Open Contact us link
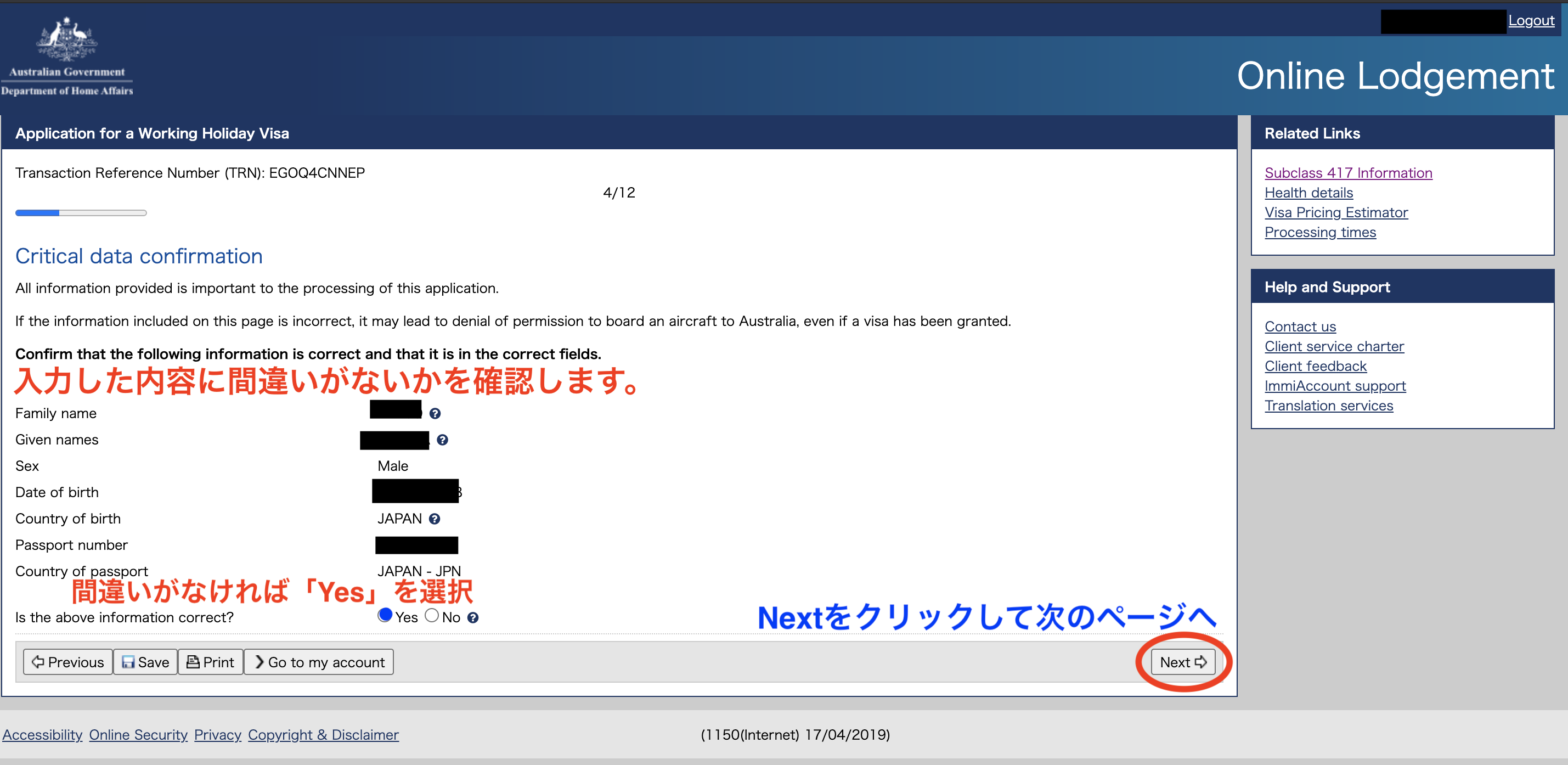 [1300, 327]
